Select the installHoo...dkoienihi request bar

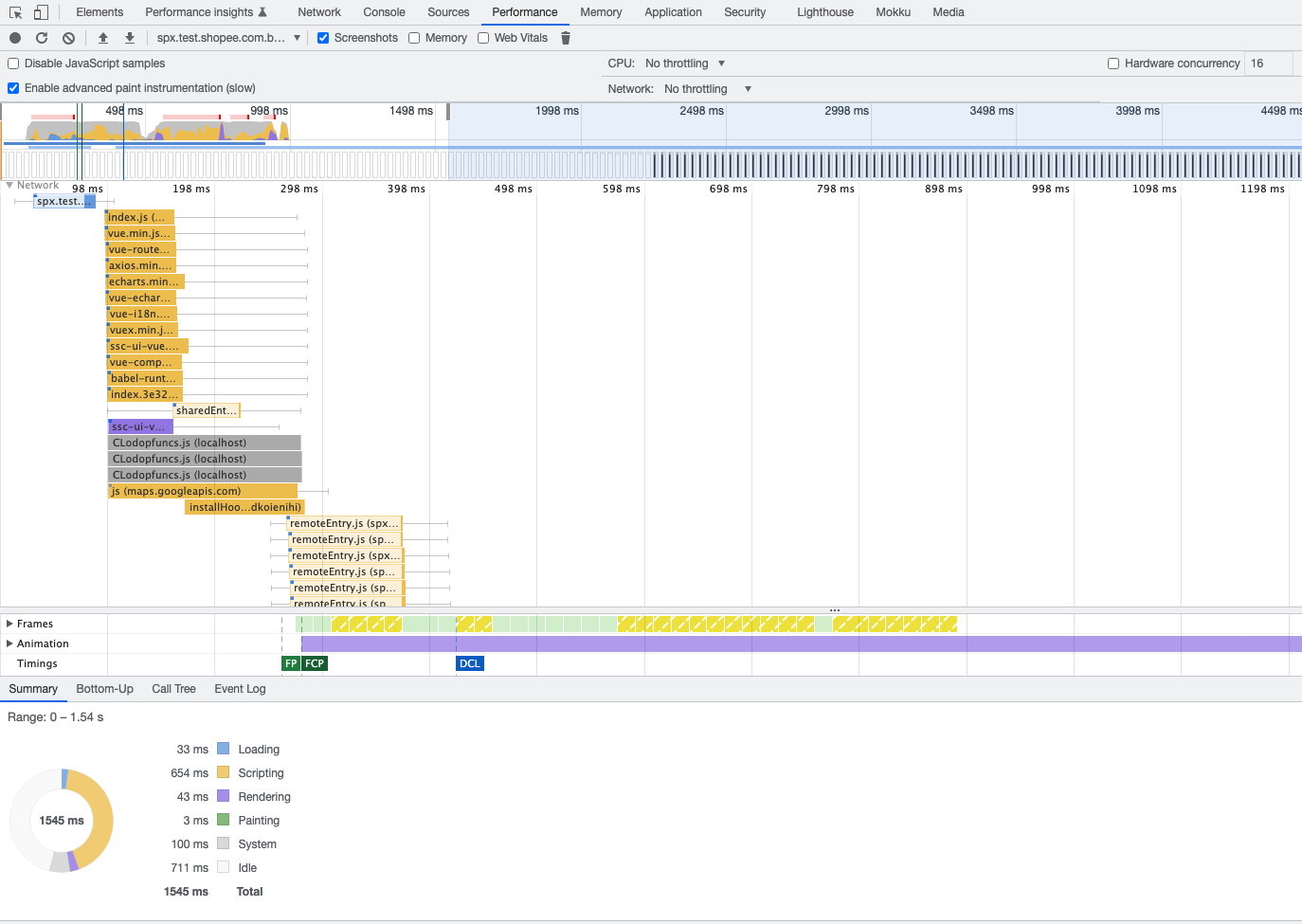pos(245,507)
